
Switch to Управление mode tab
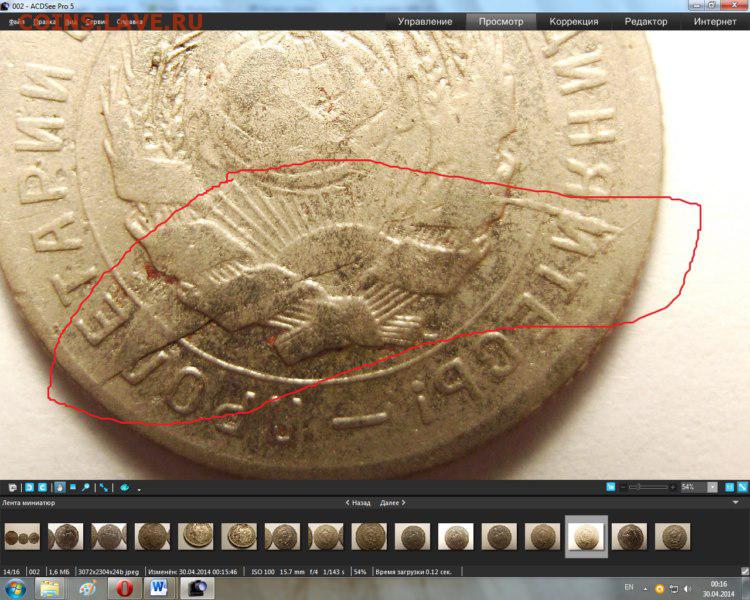coord(425,22)
